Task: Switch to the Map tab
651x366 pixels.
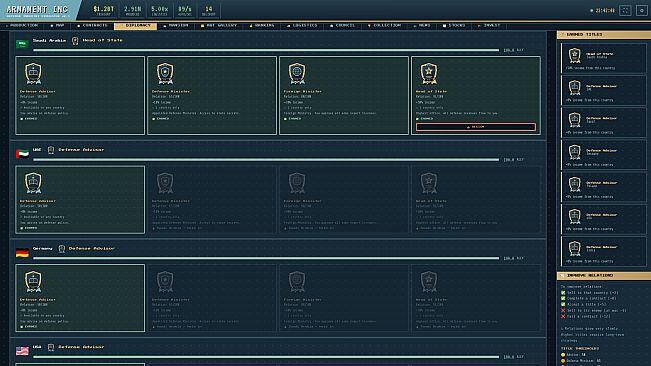Action: click(x=57, y=26)
